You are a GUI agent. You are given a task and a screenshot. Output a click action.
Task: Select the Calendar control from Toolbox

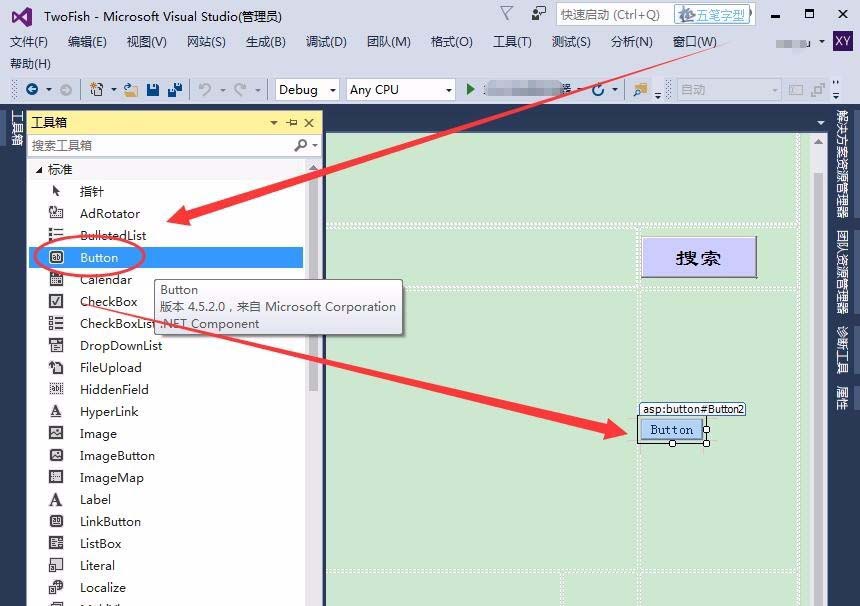(x=105, y=279)
